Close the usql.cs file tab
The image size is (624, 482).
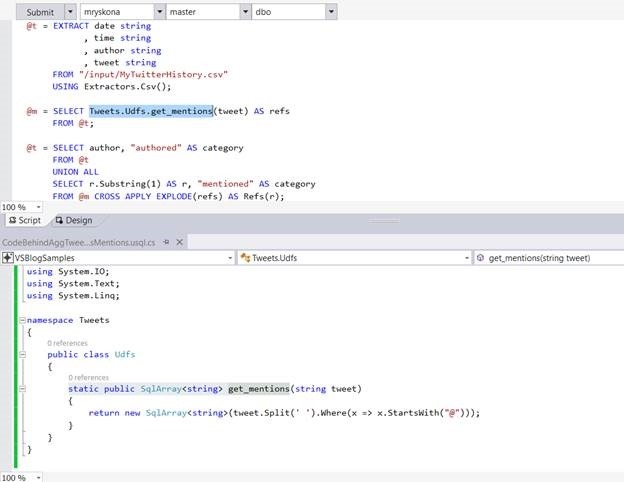point(180,242)
